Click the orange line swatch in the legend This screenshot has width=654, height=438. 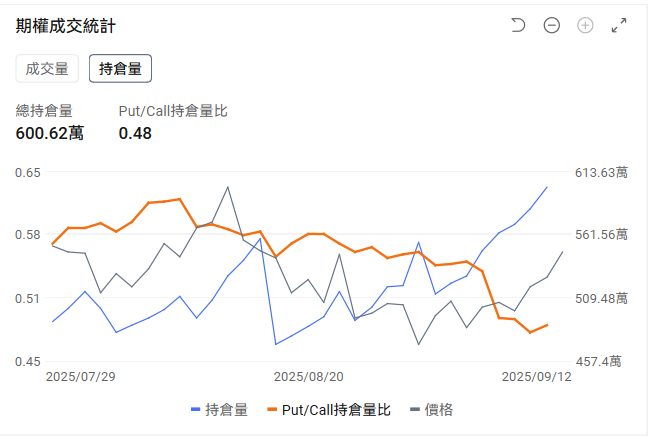pyautogui.click(x=273, y=410)
